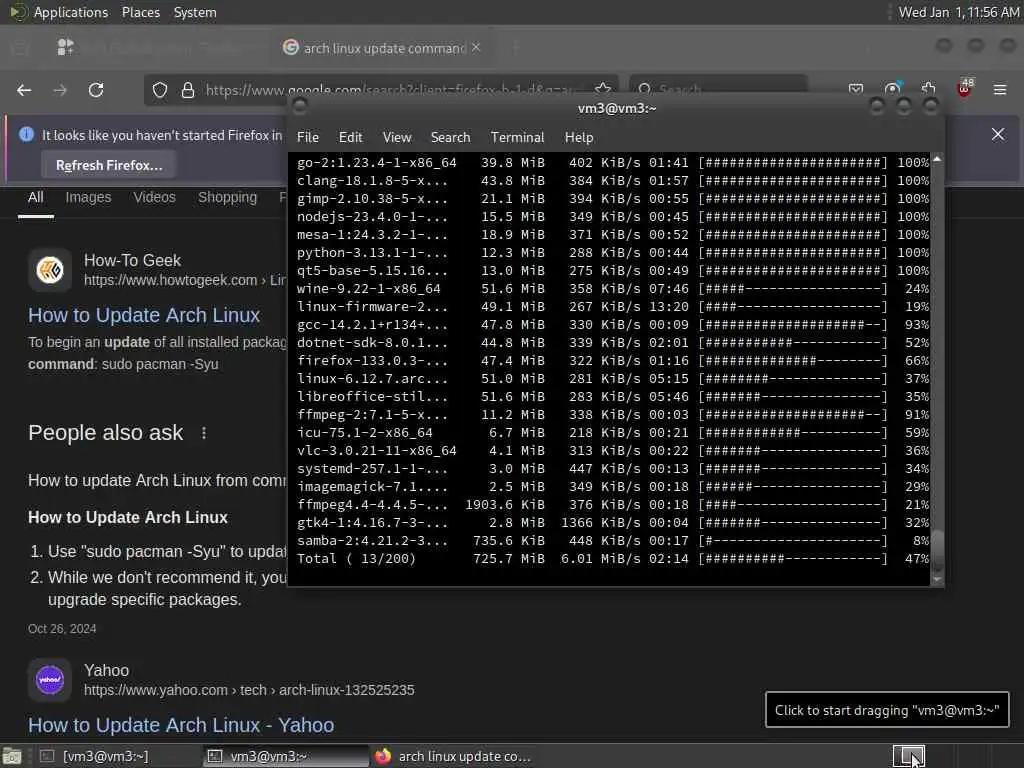Open the Firefox hamburger menu
Image resolution: width=1024 pixels, height=768 pixels.
pos(1000,89)
